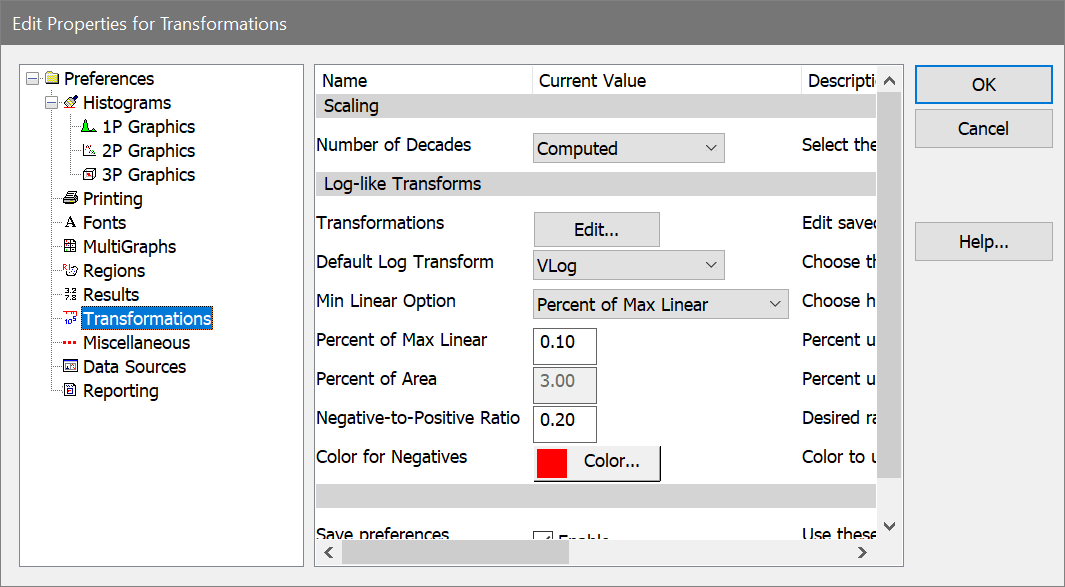Go to the Results preferences page
This screenshot has height=587, width=1065.
pyautogui.click(x=111, y=295)
